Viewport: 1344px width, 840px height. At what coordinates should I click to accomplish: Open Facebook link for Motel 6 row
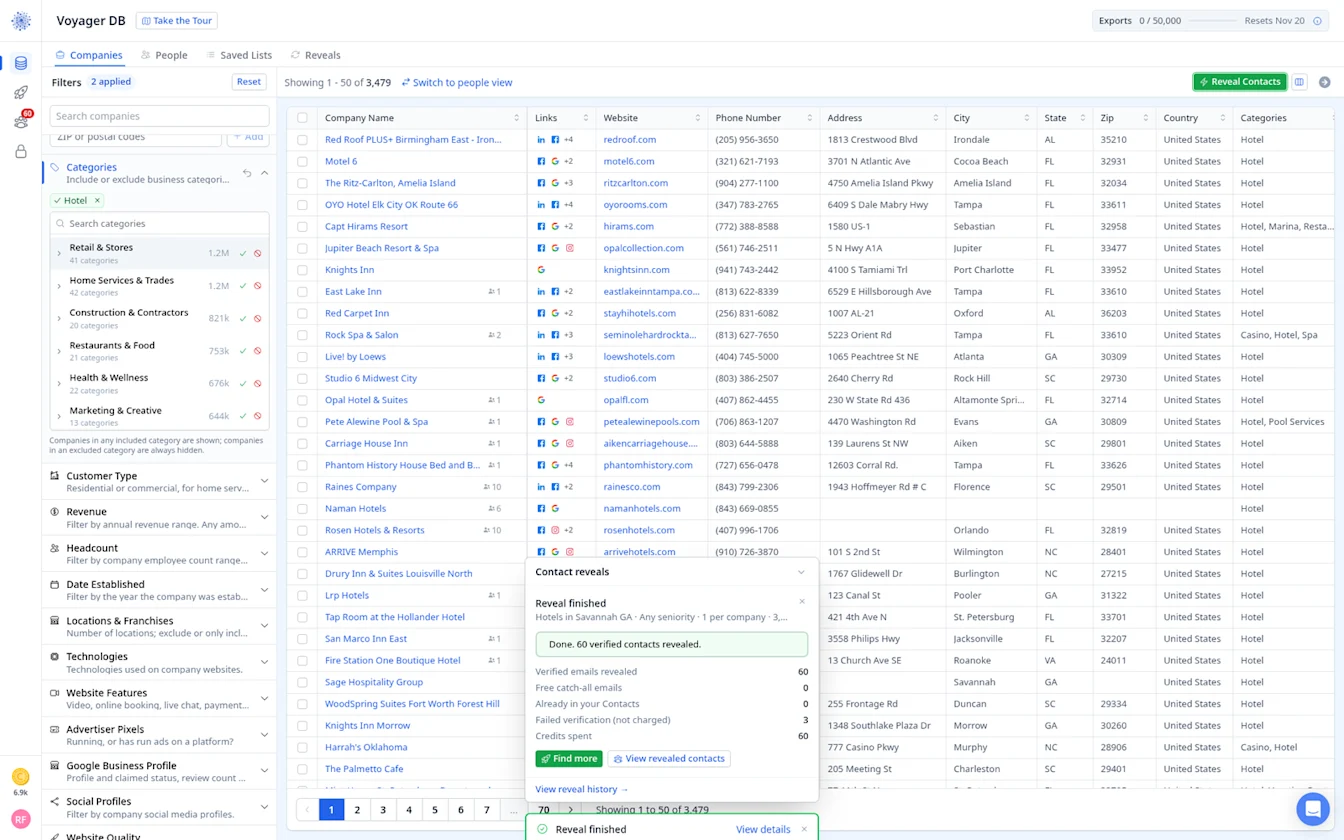(x=541, y=161)
